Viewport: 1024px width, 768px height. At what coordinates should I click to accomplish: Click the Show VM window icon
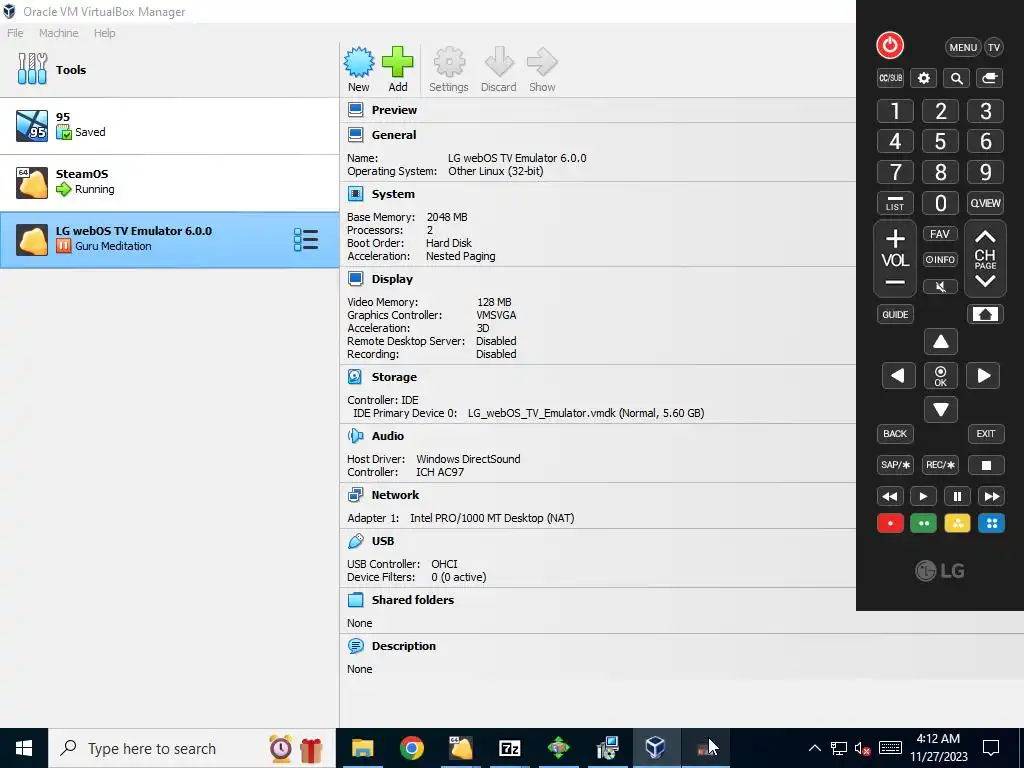pos(542,69)
